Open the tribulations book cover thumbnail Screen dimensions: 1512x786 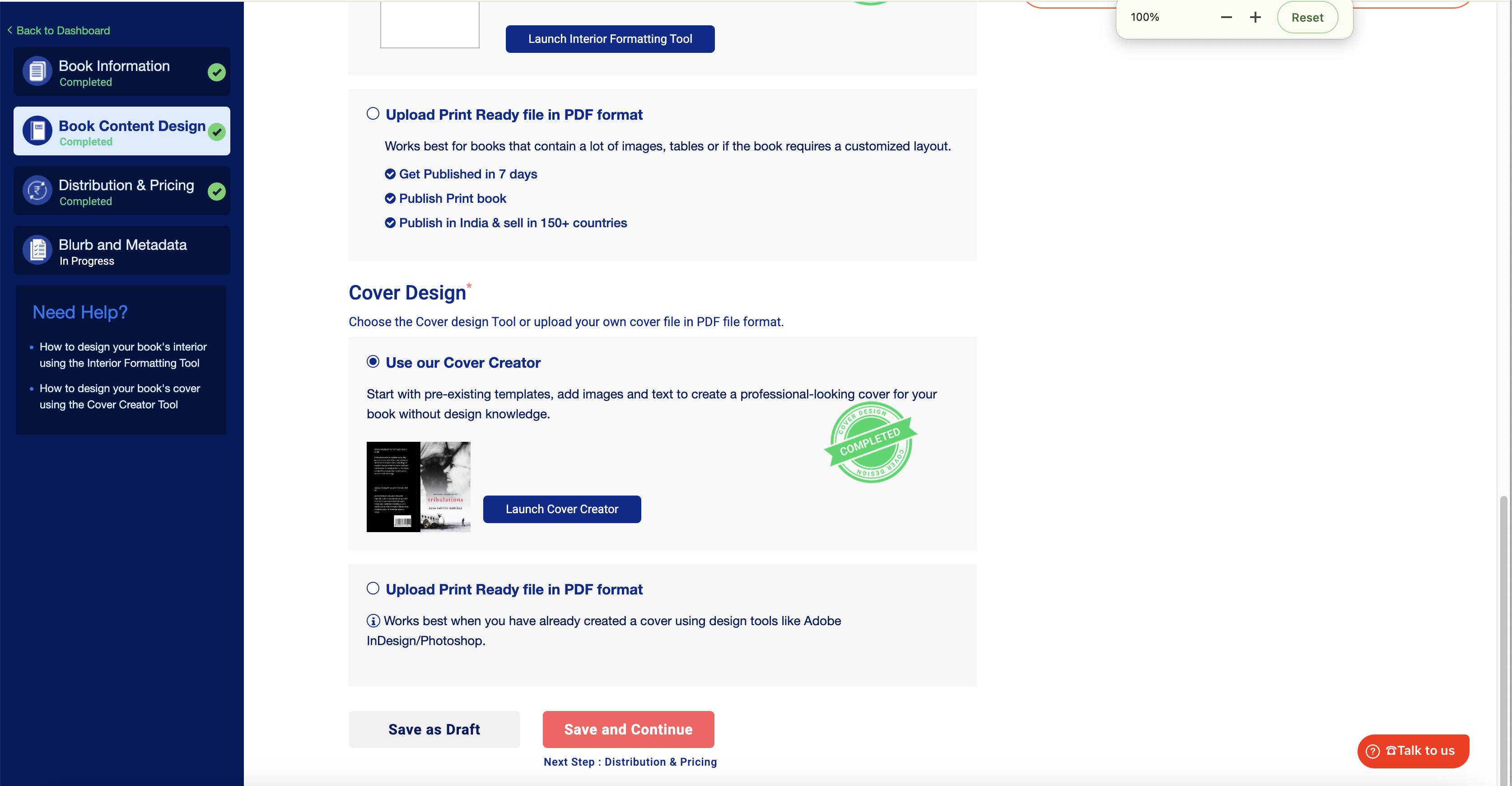coord(419,487)
